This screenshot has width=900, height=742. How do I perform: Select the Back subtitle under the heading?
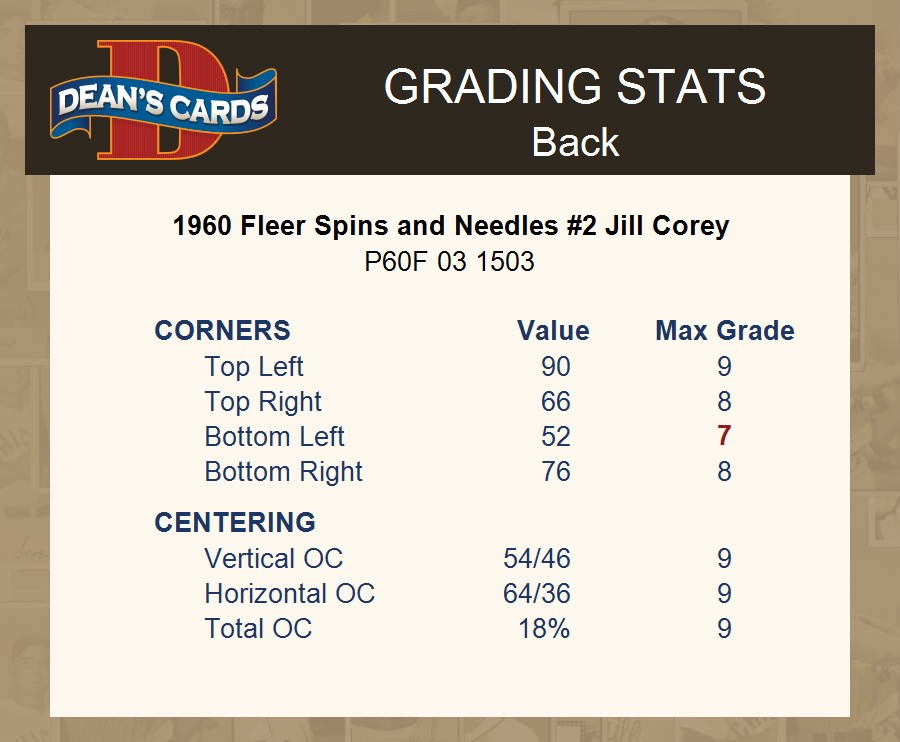coord(575,142)
